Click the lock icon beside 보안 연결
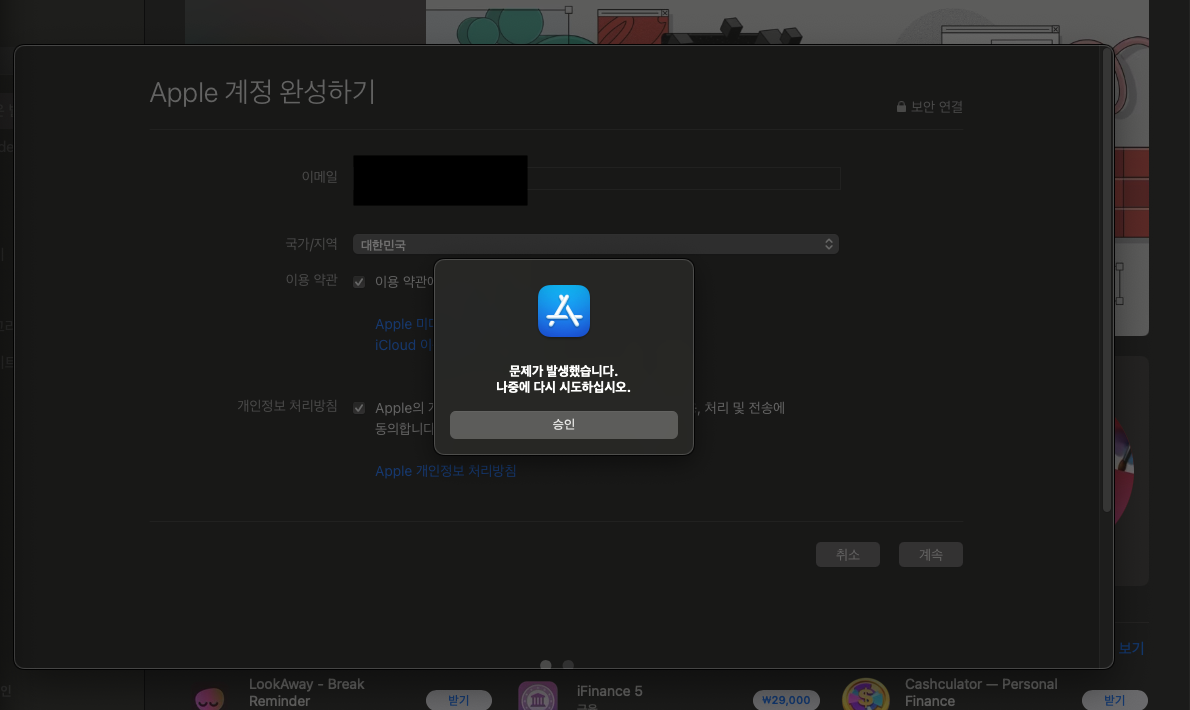Image resolution: width=1190 pixels, height=710 pixels. [x=901, y=107]
